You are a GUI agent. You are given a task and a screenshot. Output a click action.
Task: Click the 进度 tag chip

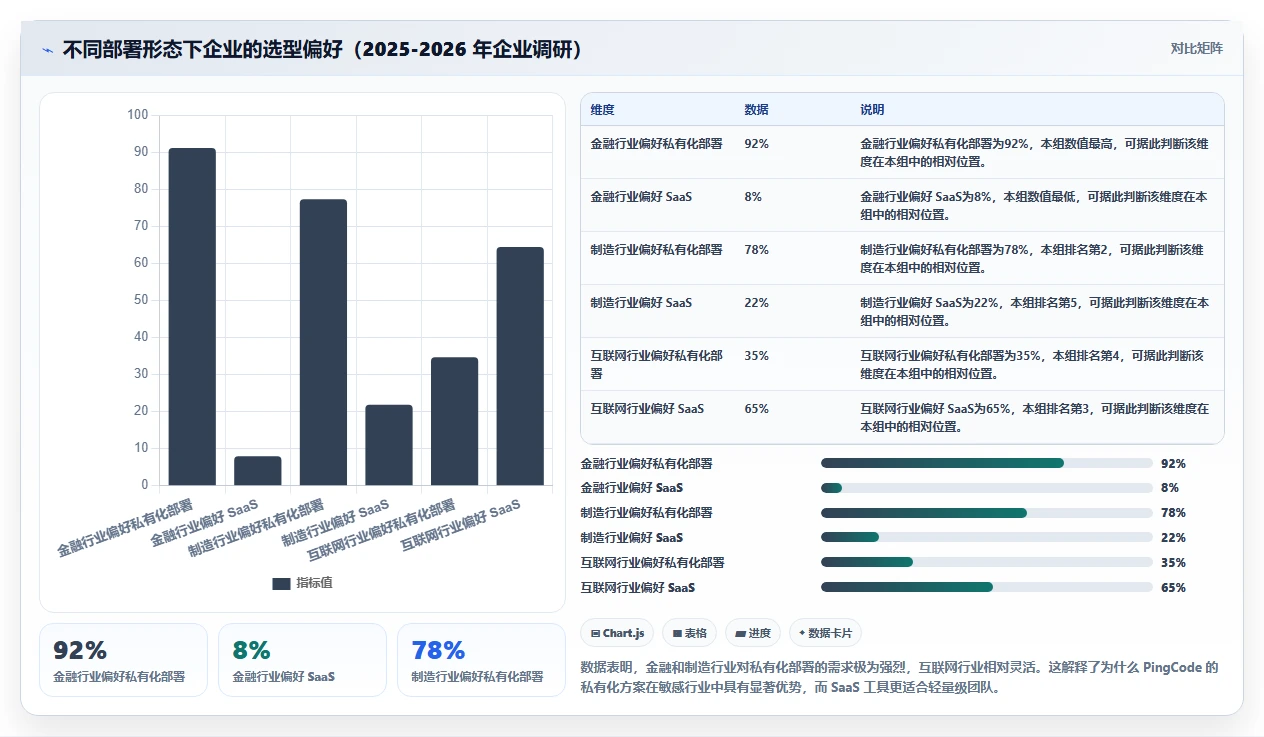[753, 633]
